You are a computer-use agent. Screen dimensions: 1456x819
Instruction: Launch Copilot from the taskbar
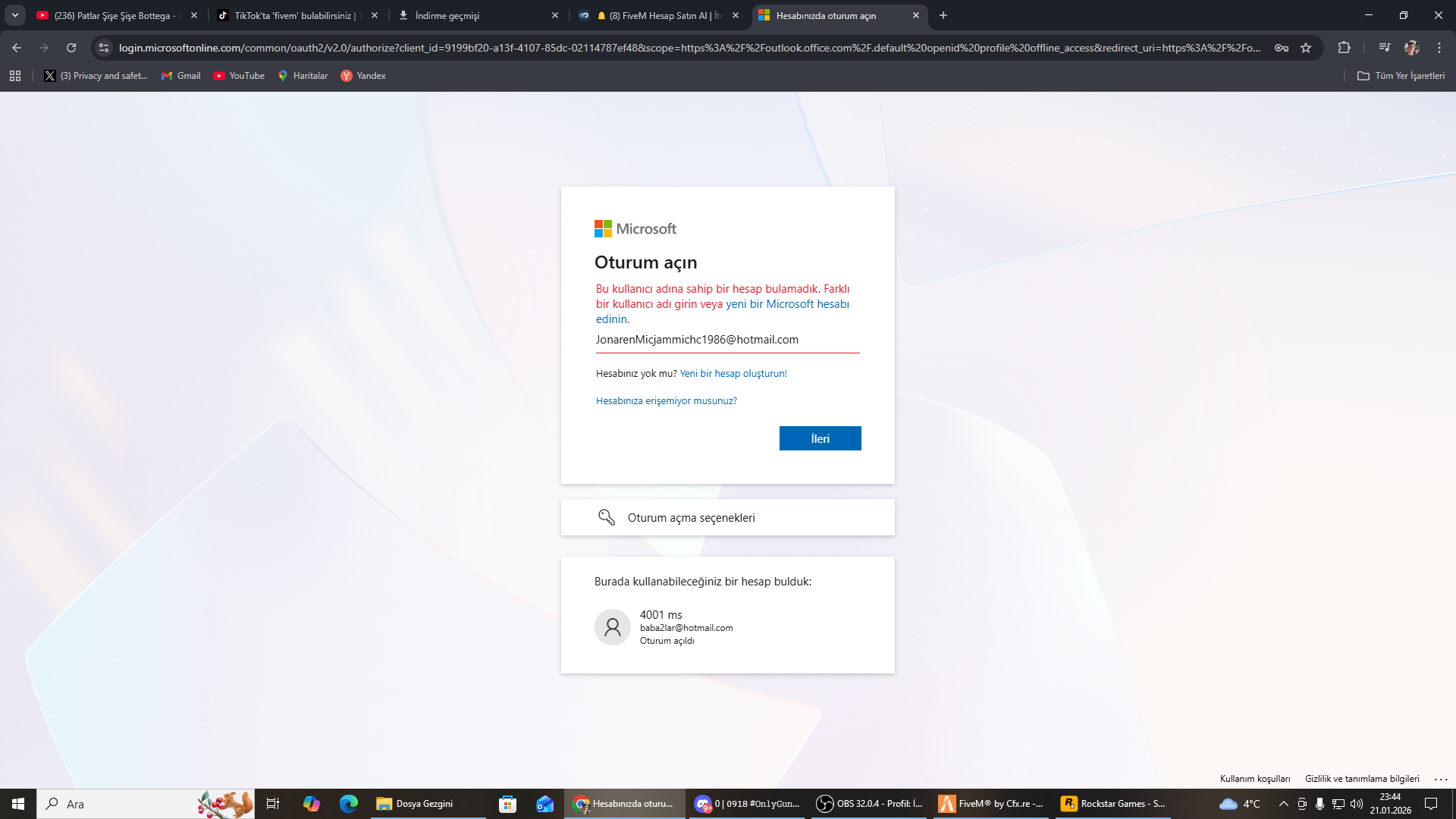click(311, 804)
